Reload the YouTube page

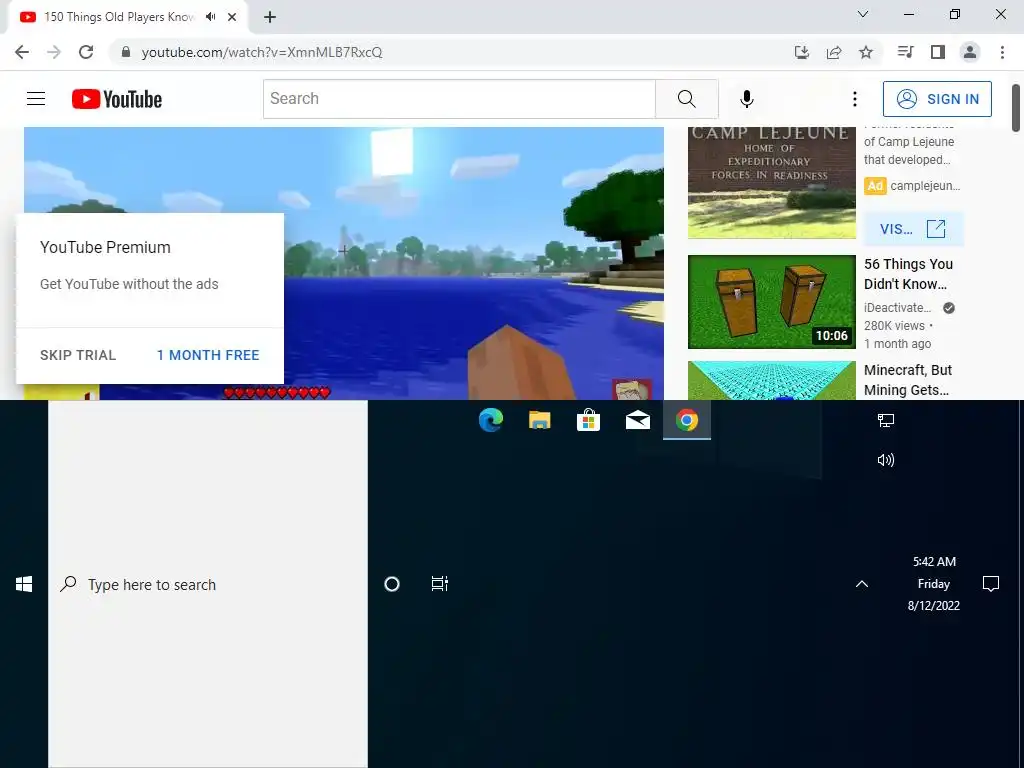tap(86, 52)
